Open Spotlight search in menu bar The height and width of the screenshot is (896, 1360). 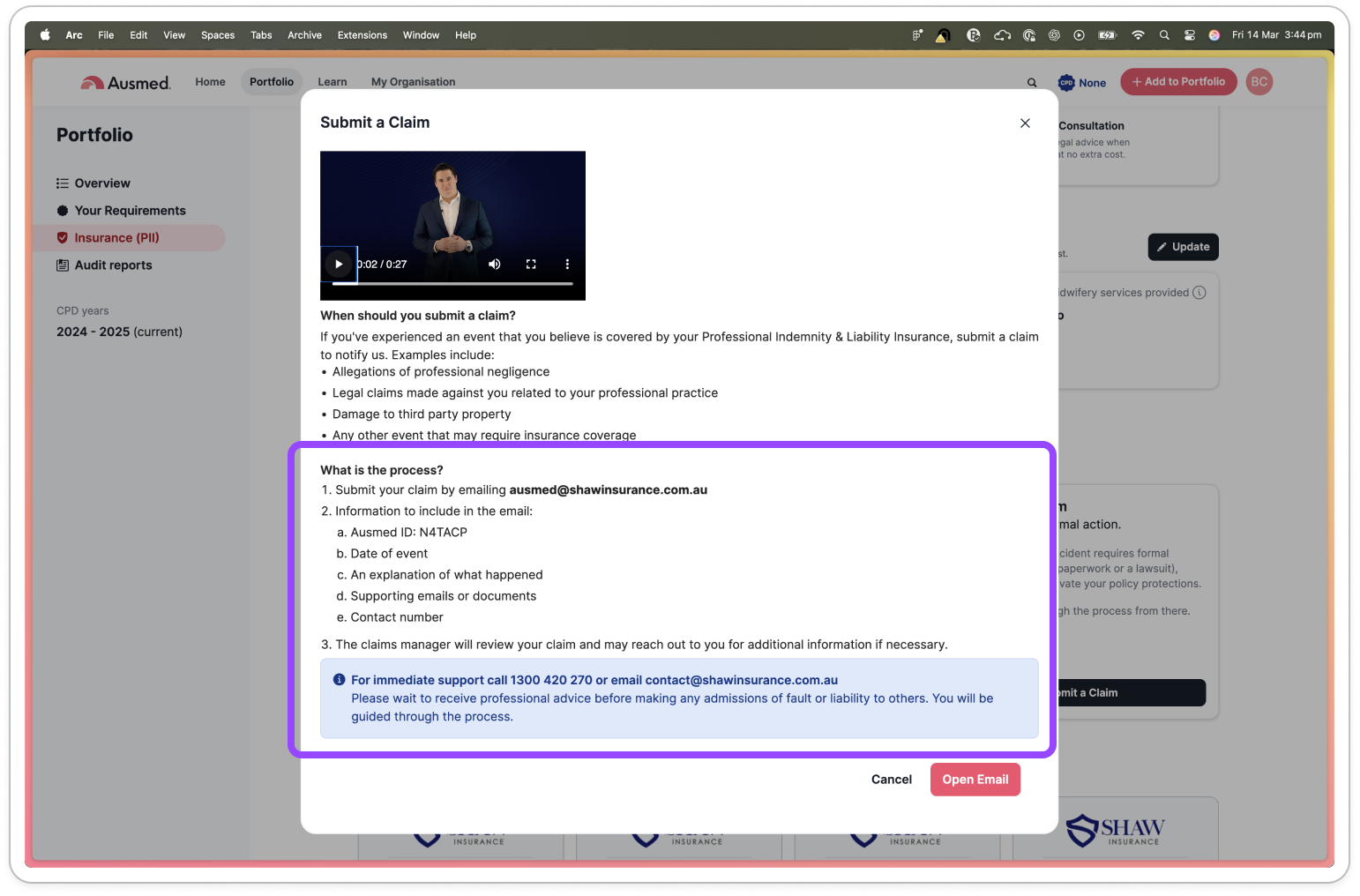pos(1164,35)
